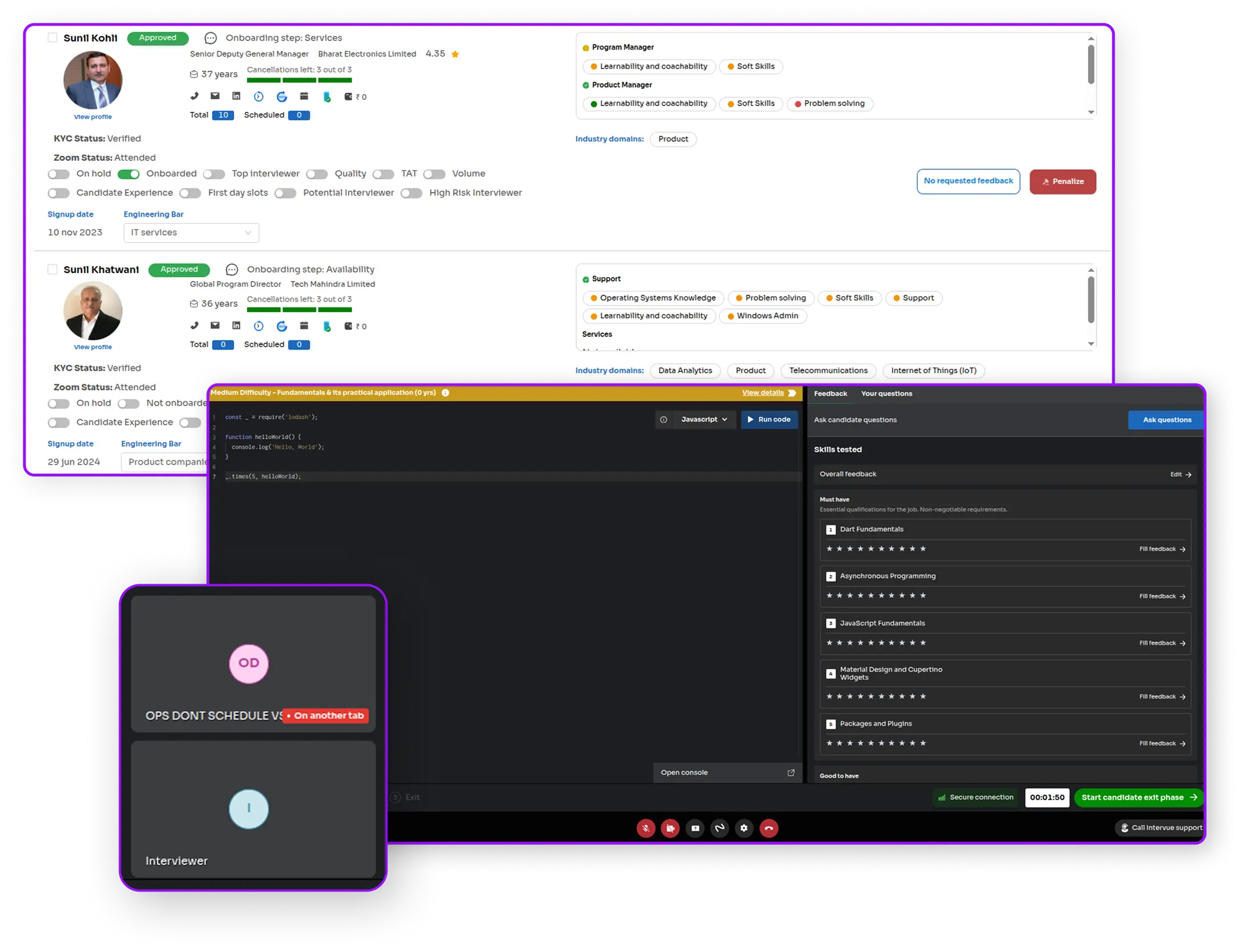Click Call Intervue support button
The width and height of the screenshot is (1239, 952).
1160,828
